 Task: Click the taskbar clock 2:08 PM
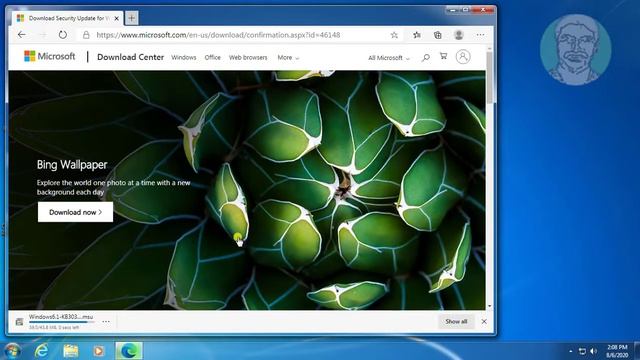[617, 351]
